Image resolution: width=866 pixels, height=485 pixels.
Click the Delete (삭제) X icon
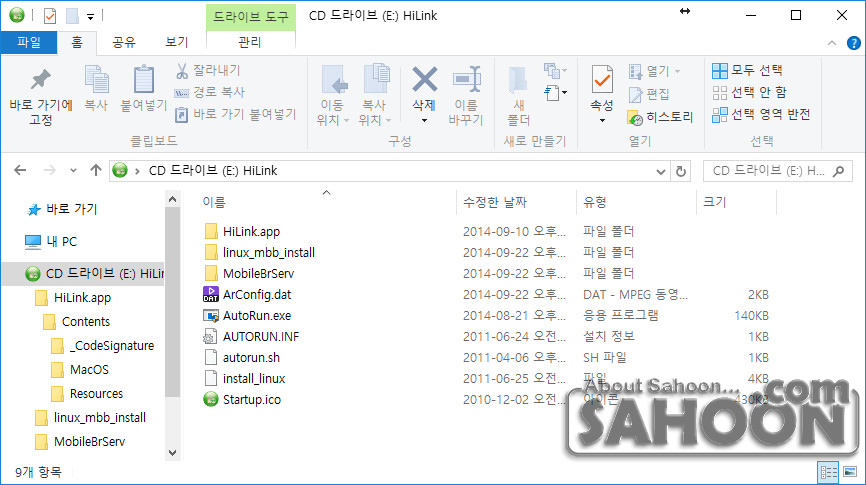(424, 80)
